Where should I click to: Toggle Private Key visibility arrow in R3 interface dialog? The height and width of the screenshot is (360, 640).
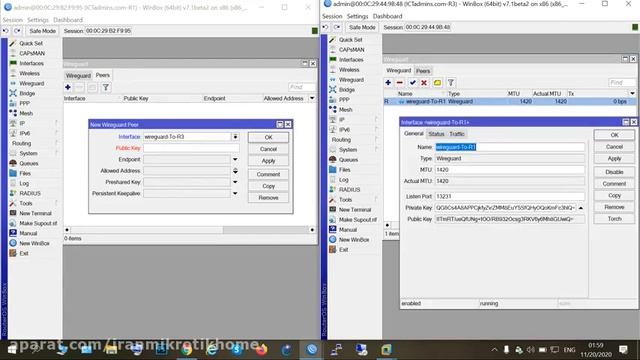coord(580,208)
